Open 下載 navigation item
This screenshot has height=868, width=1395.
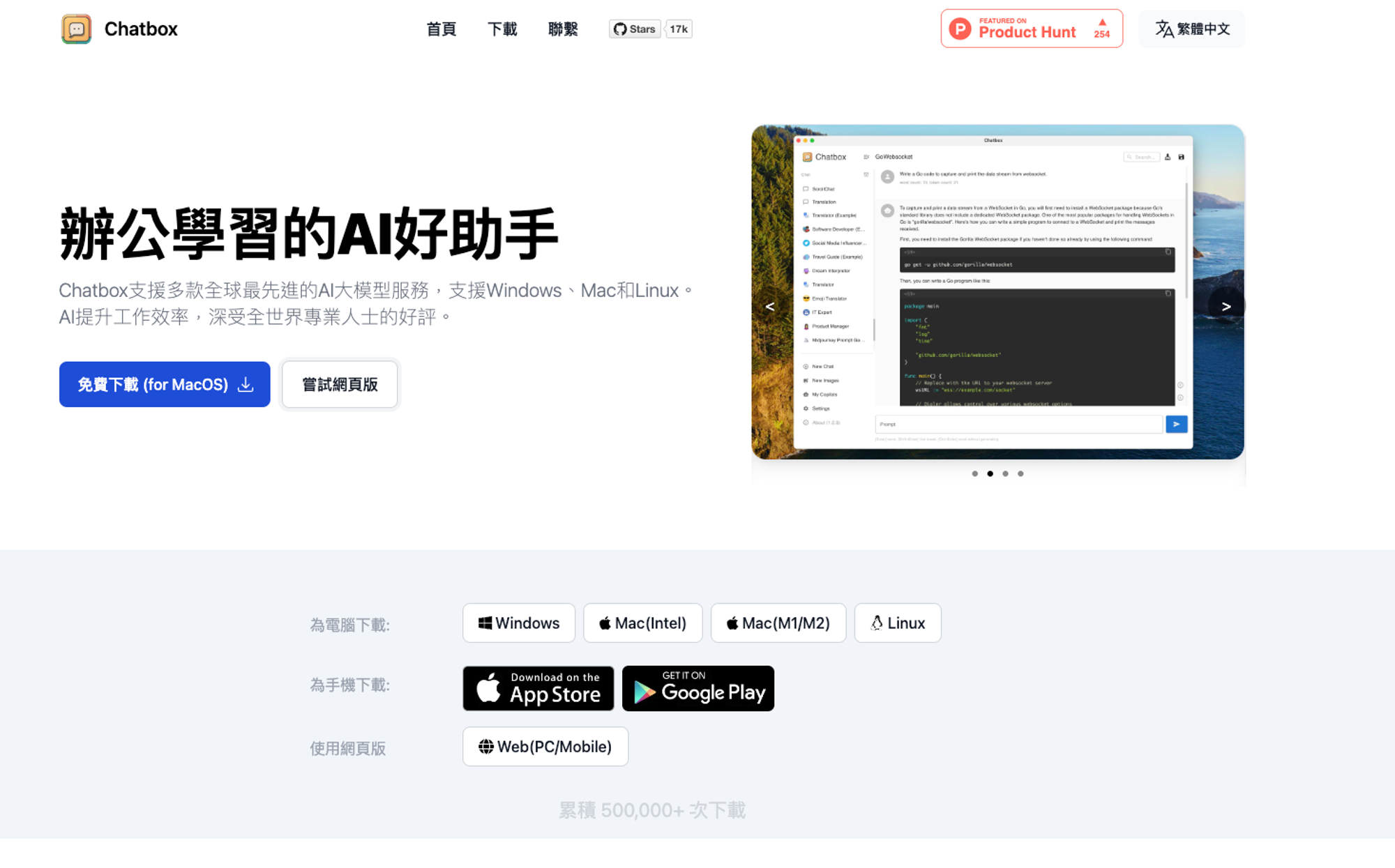pos(502,29)
